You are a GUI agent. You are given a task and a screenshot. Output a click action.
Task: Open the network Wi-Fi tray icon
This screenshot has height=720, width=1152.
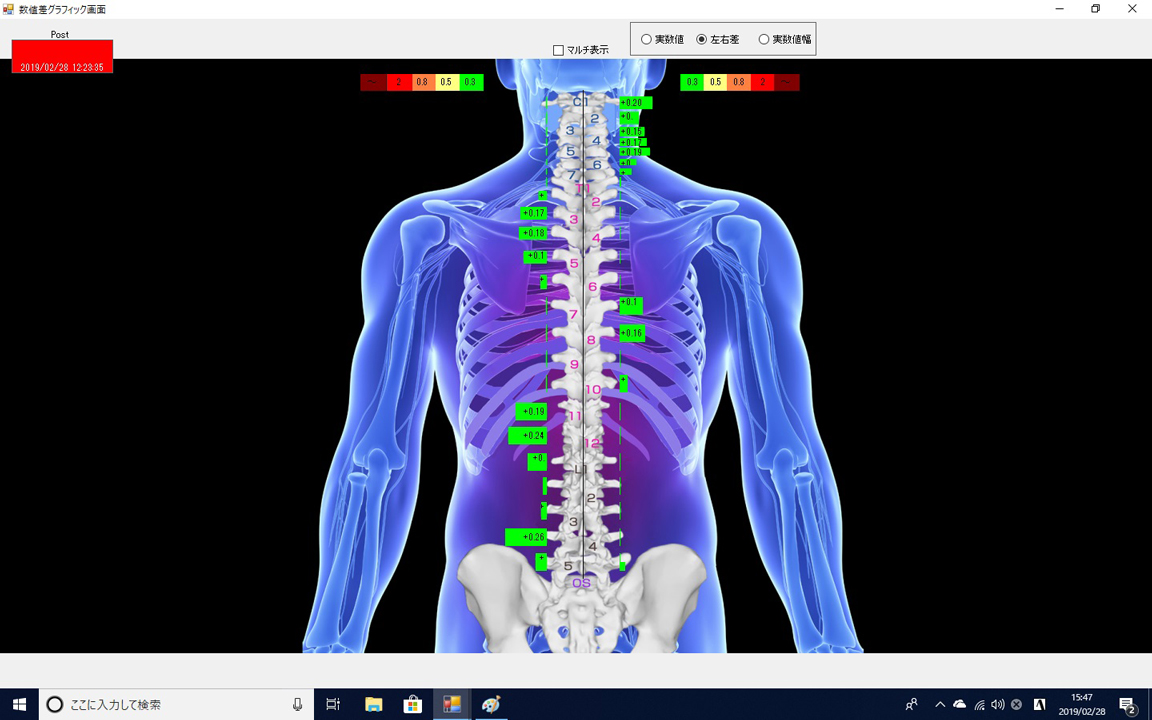979,705
